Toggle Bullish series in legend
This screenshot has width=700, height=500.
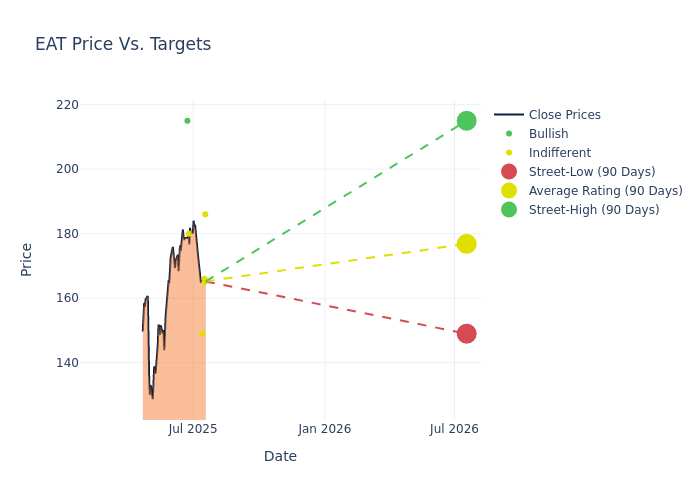[532, 133]
